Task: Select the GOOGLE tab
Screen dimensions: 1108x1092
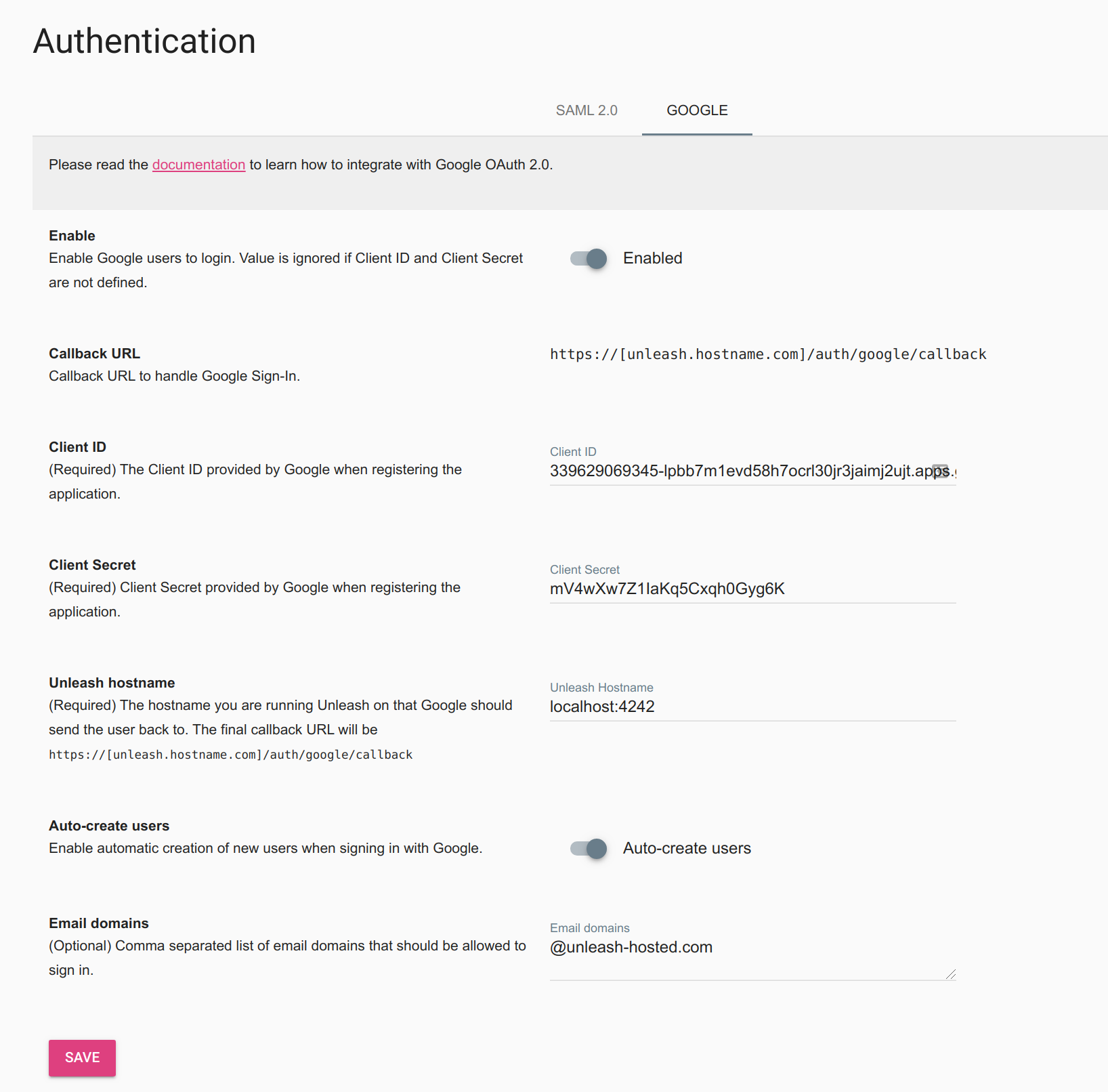Action: click(x=696, y=110)
